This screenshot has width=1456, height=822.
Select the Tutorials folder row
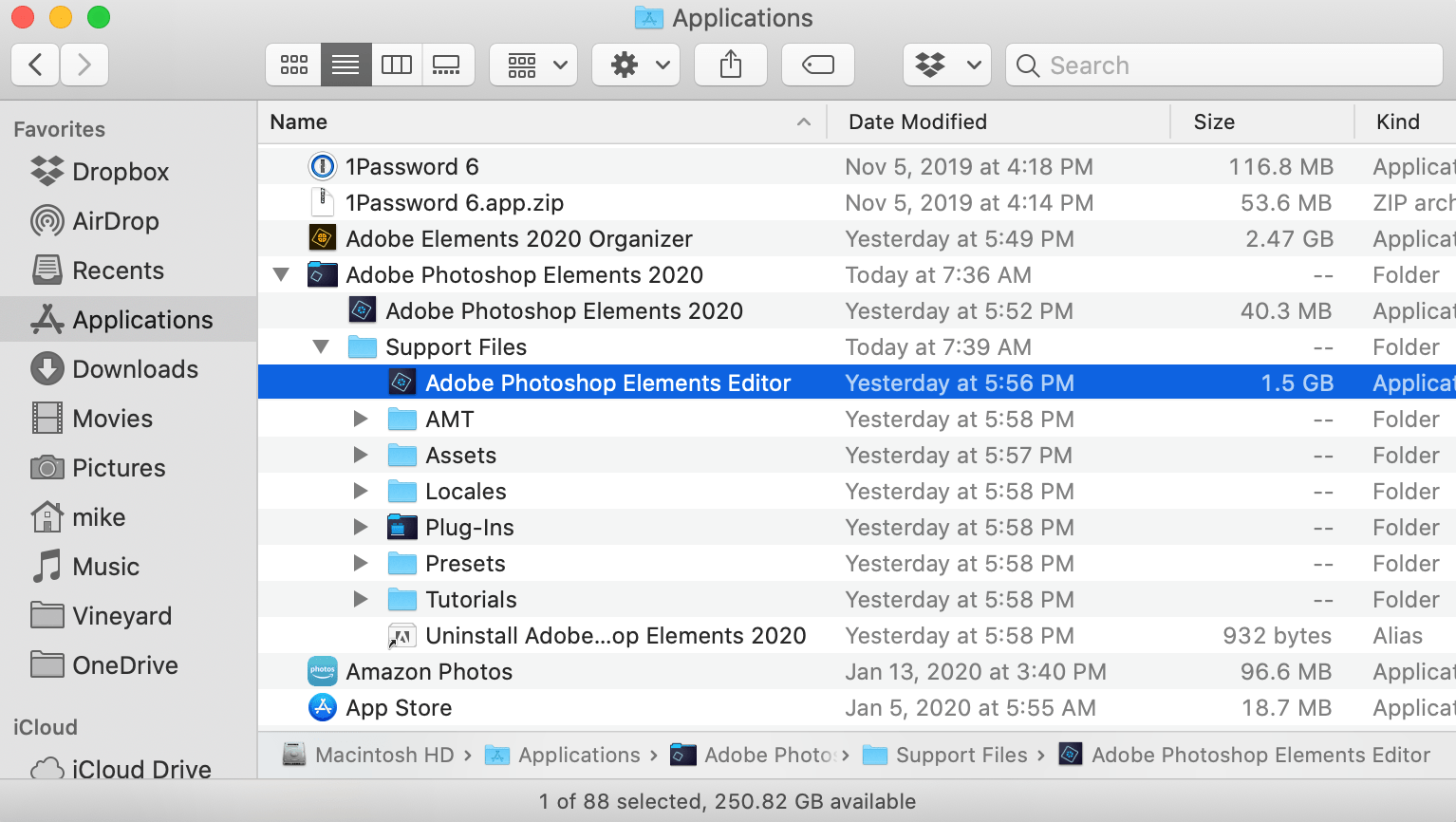857,600
